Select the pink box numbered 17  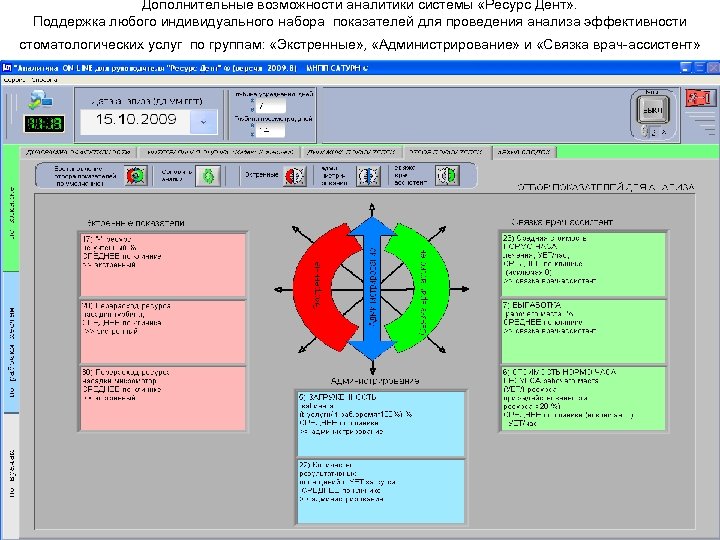[163, 265]
